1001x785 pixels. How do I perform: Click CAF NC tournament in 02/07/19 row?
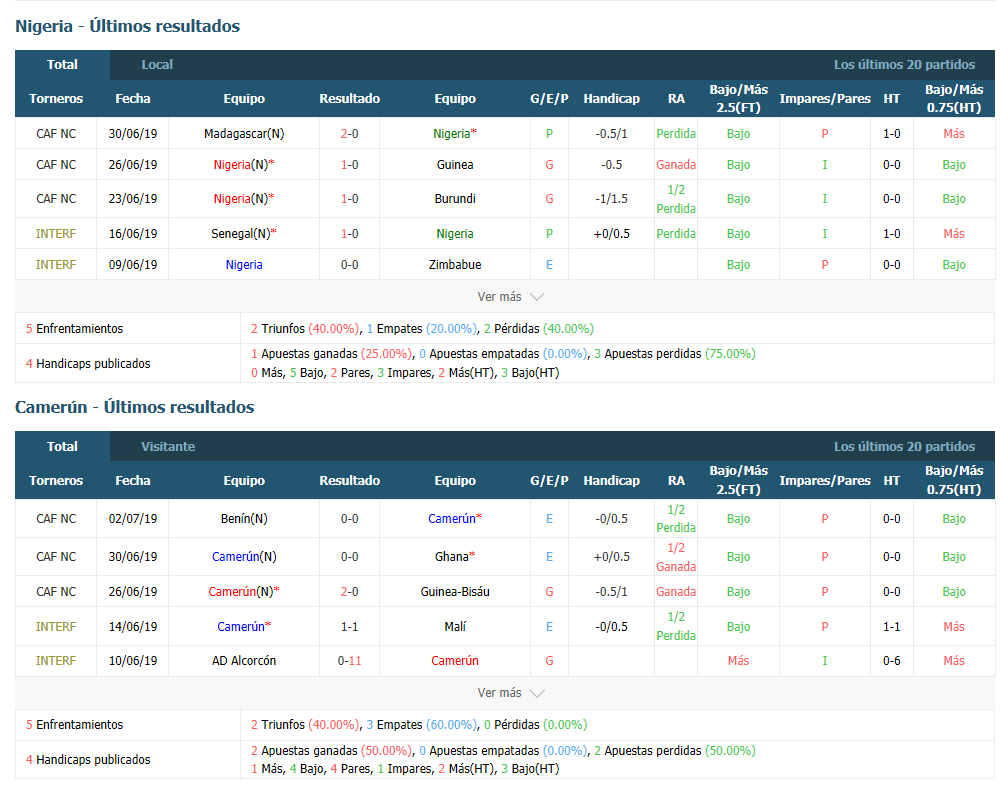56,518
